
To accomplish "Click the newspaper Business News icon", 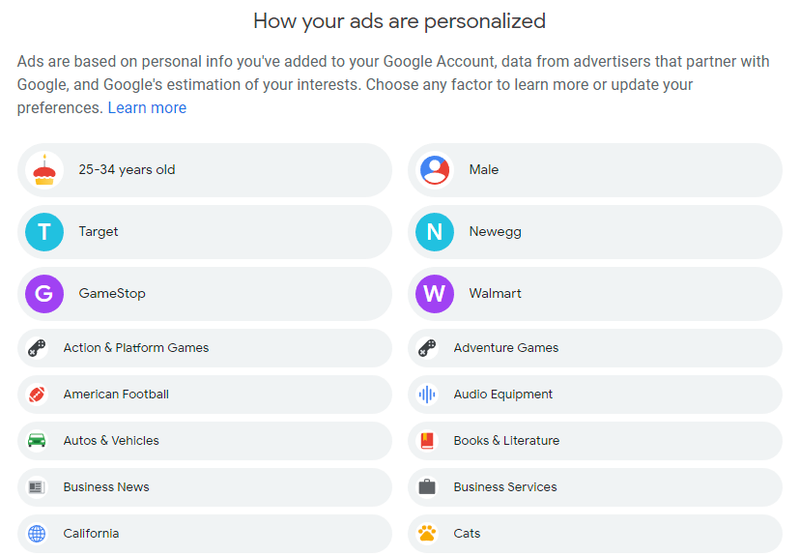I will point(37,487).
